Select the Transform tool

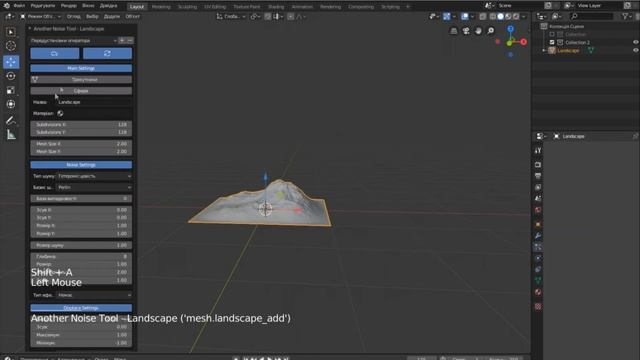11,104
